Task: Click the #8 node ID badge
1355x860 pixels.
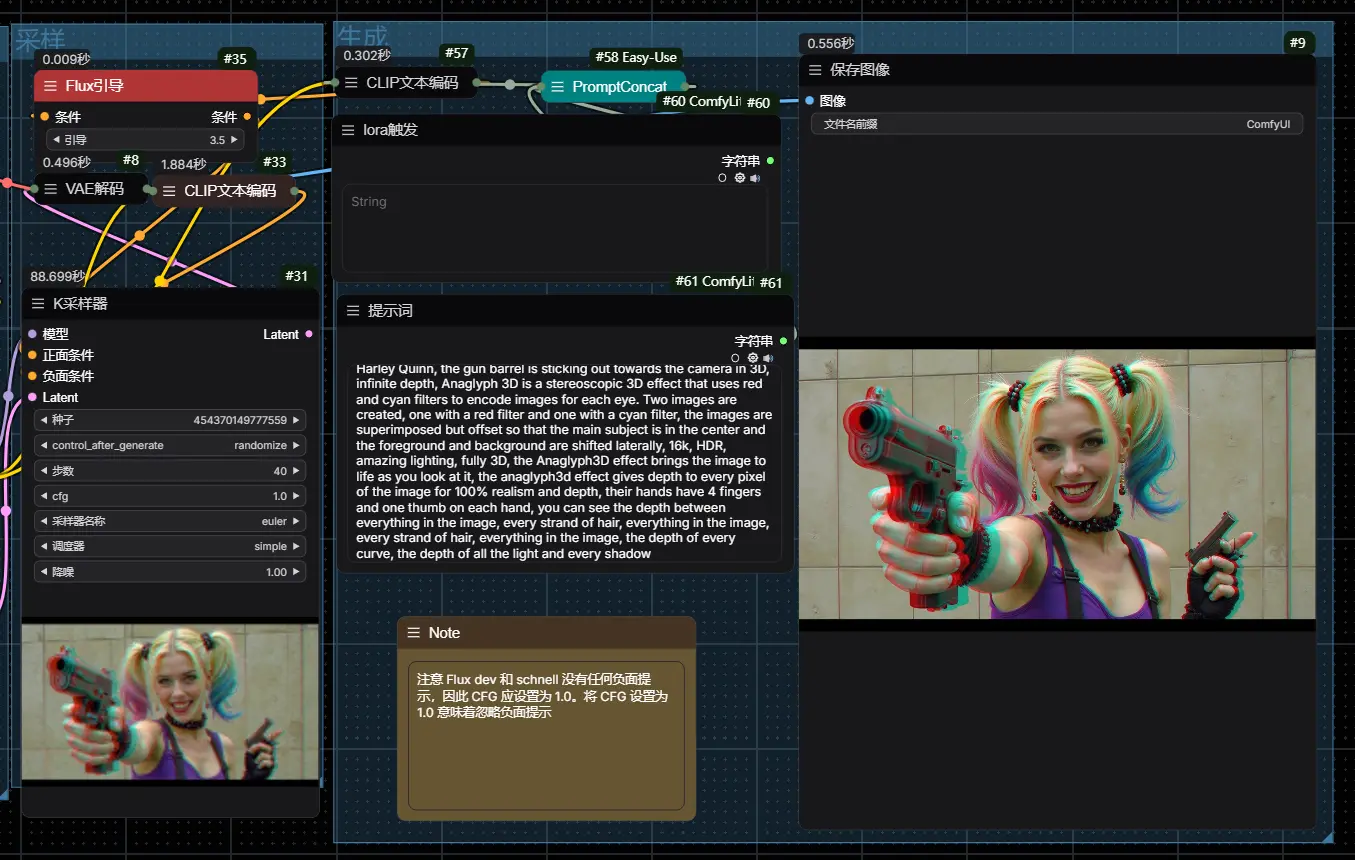Action: (131, 160)
